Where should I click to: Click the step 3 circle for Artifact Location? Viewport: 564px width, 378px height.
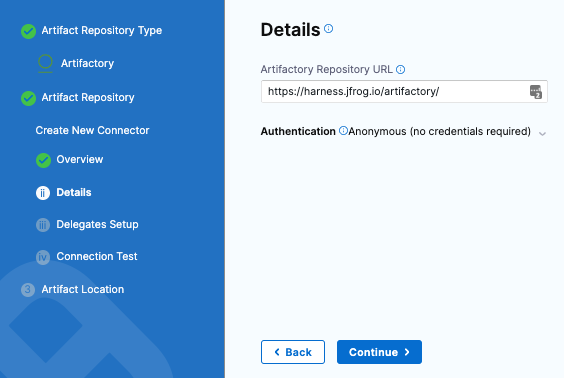coord(28,290)
